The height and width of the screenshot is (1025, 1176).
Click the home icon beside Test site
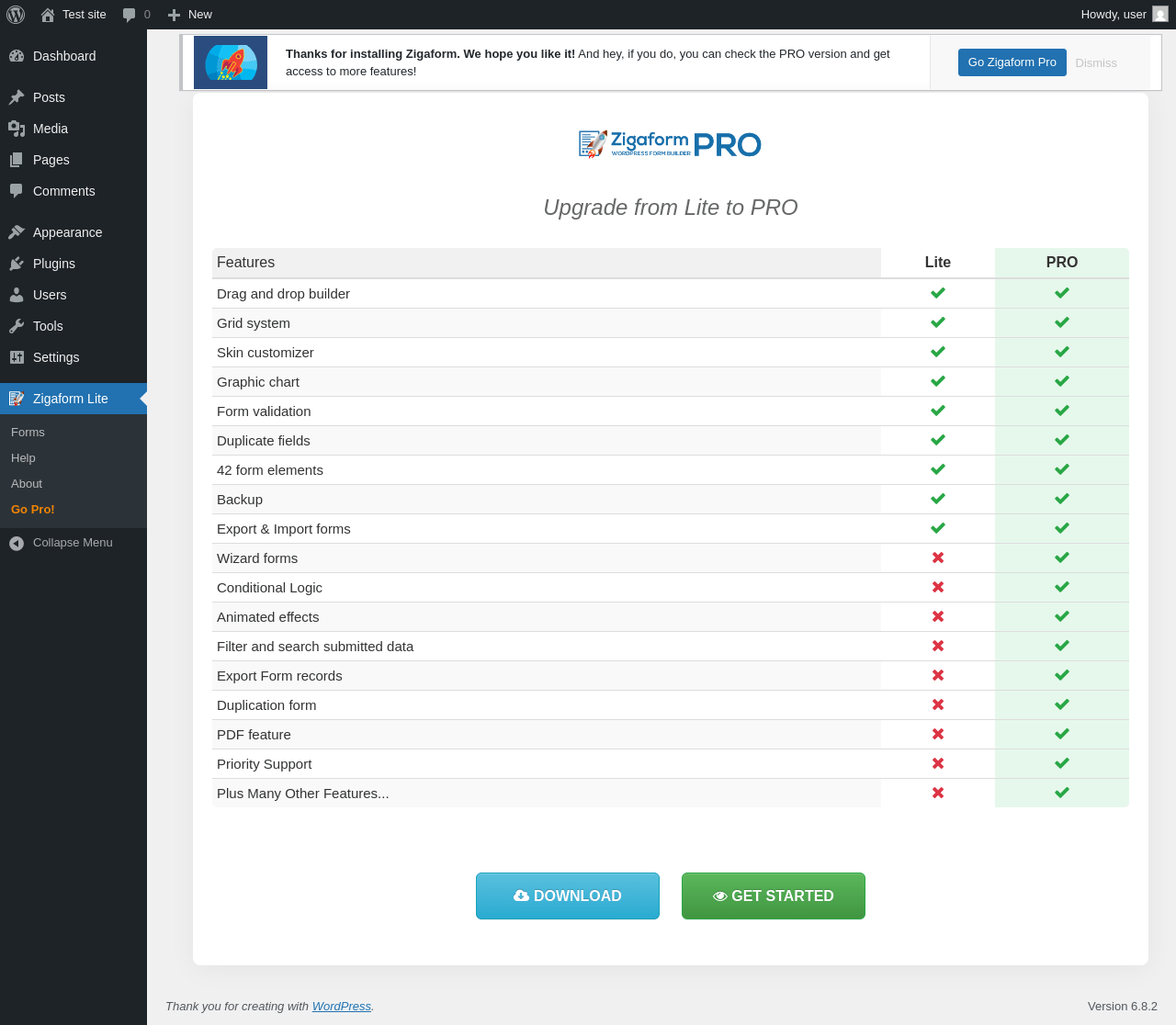(x=48, y=15)
